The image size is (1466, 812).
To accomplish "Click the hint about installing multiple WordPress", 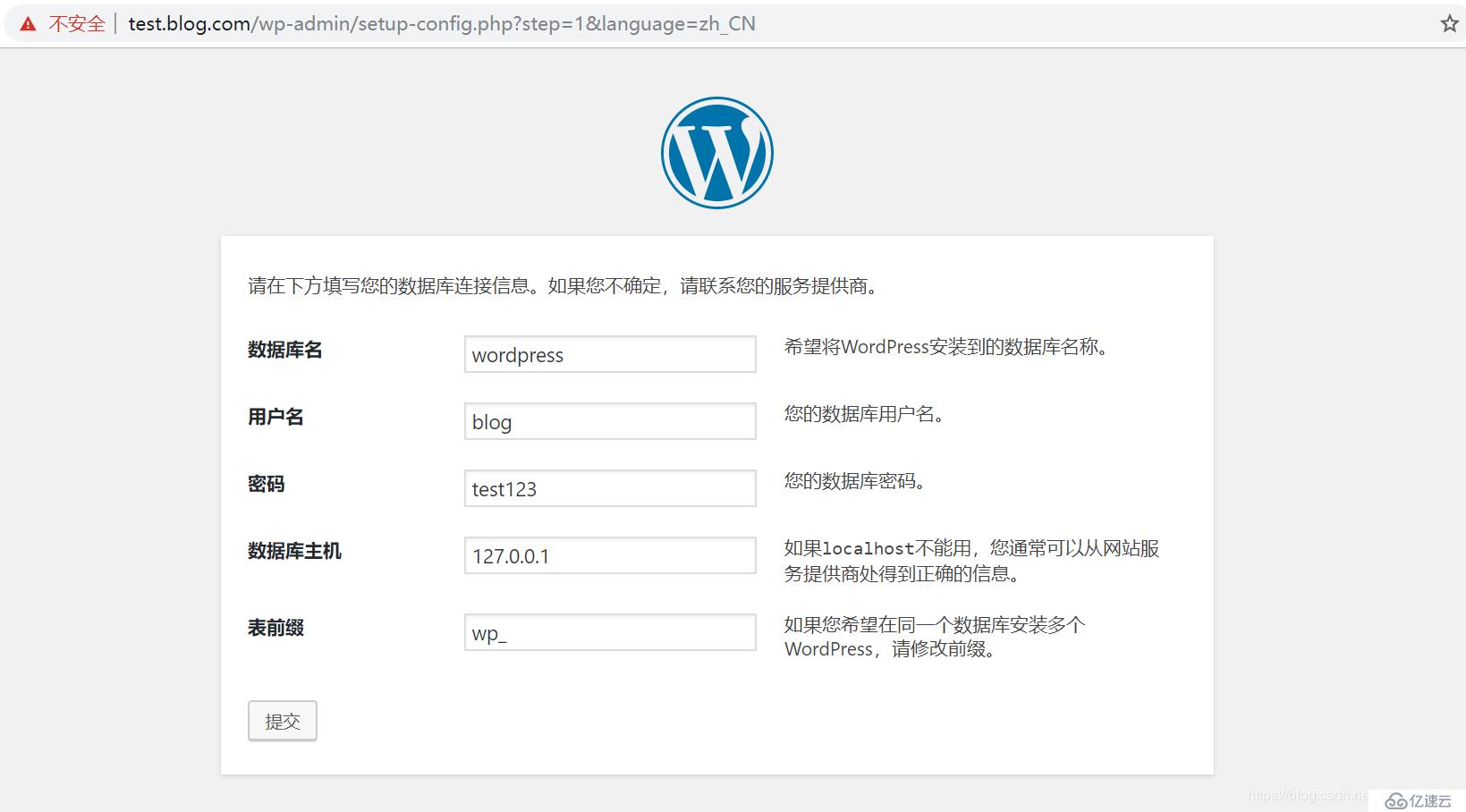I will pyautogui.click(x=935, y=637).
